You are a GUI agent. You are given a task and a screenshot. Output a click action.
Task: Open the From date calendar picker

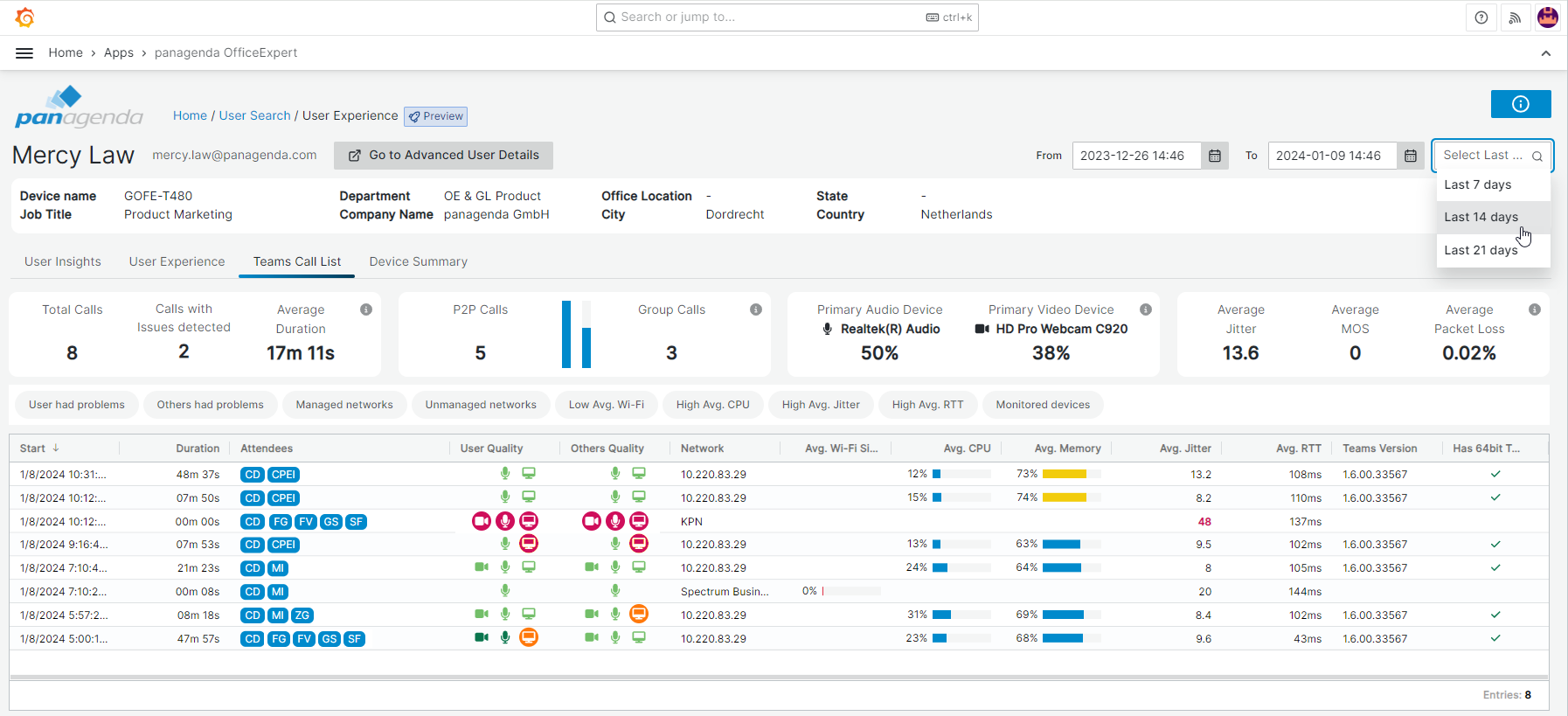pos(1215,156)
